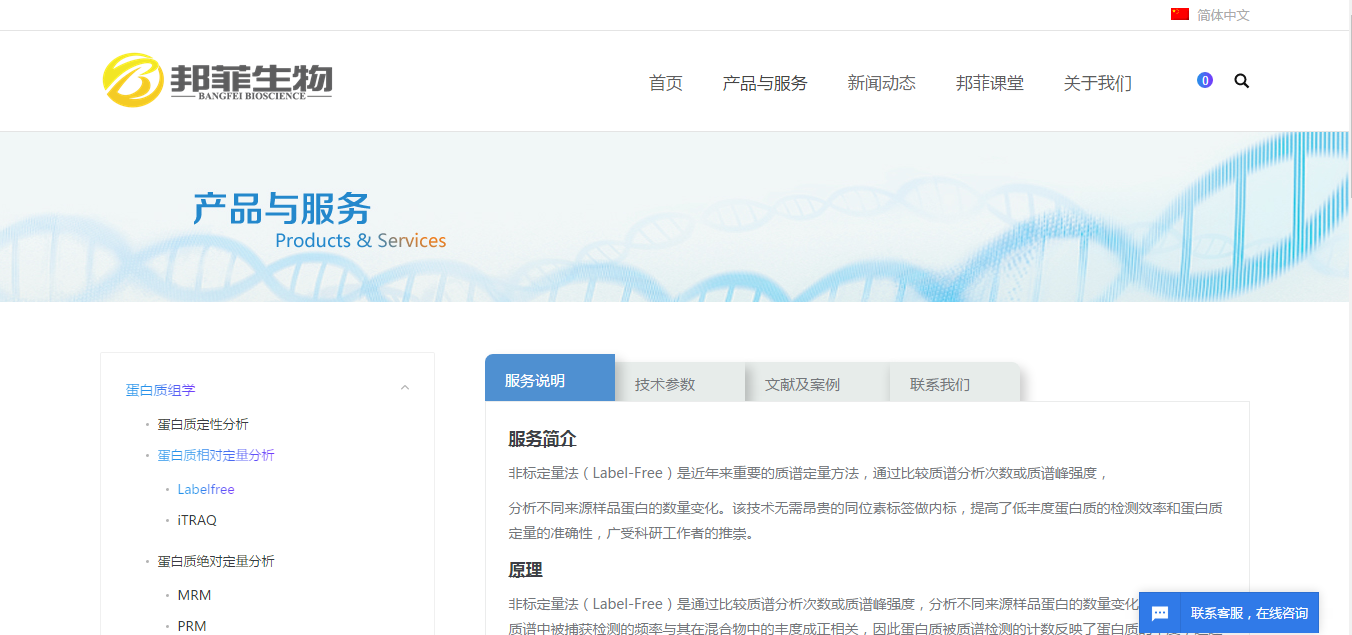Viewport: 1352px width, 635px height.
Task: Open 邦菲课堂 in the top menu
Action: [989, 83]
